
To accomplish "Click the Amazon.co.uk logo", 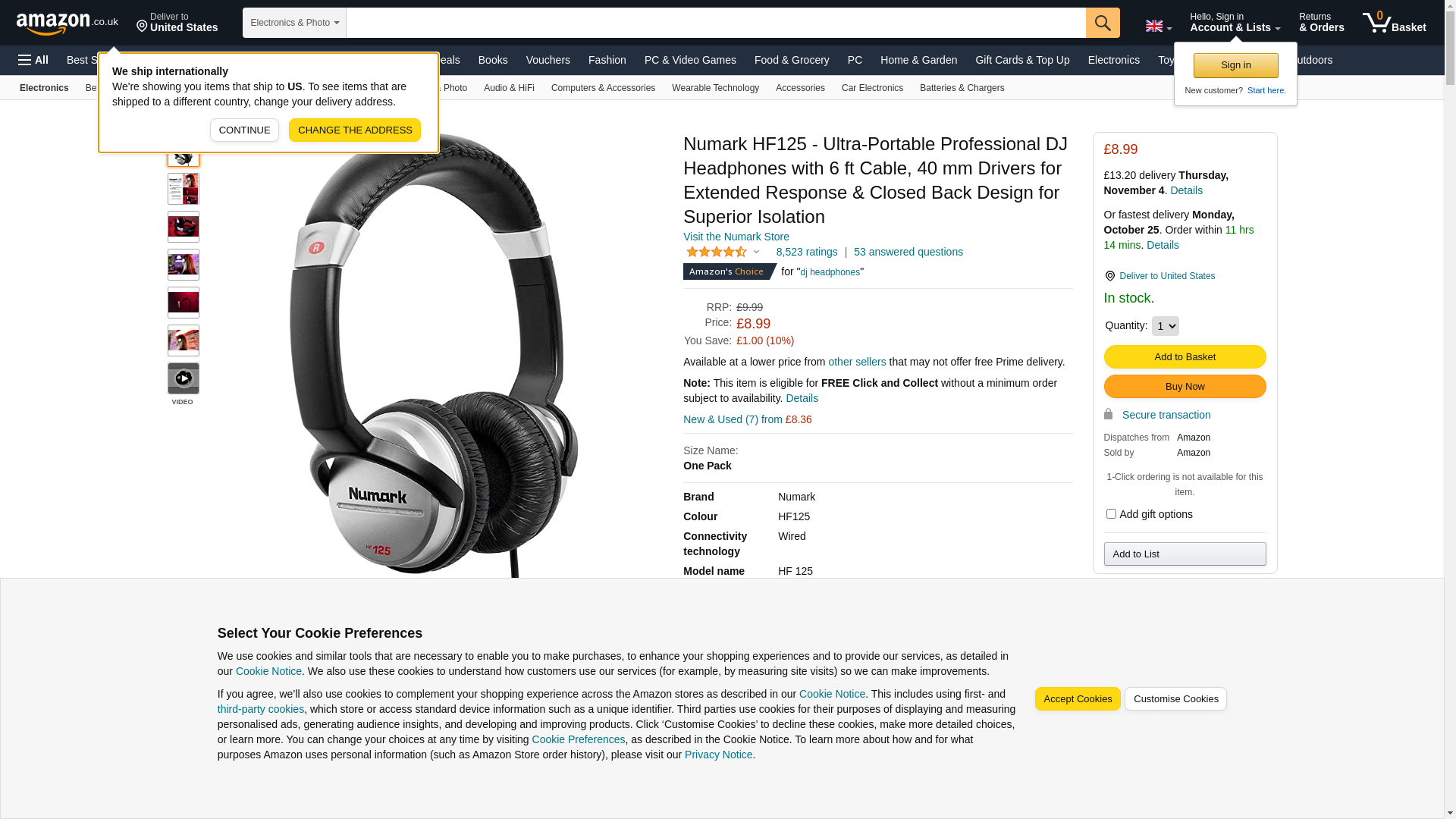I will (x=67, y=24).
